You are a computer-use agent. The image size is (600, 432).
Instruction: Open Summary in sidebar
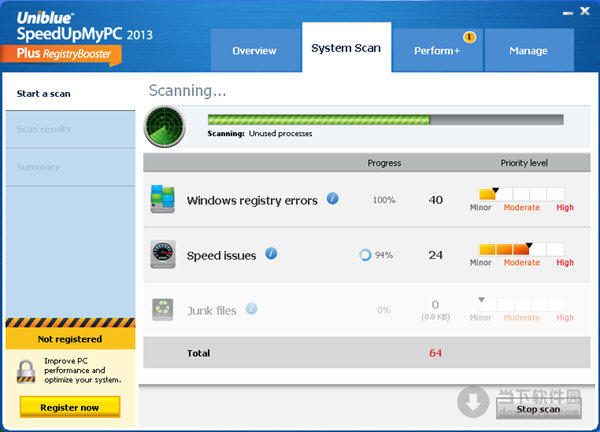[70, 167]
